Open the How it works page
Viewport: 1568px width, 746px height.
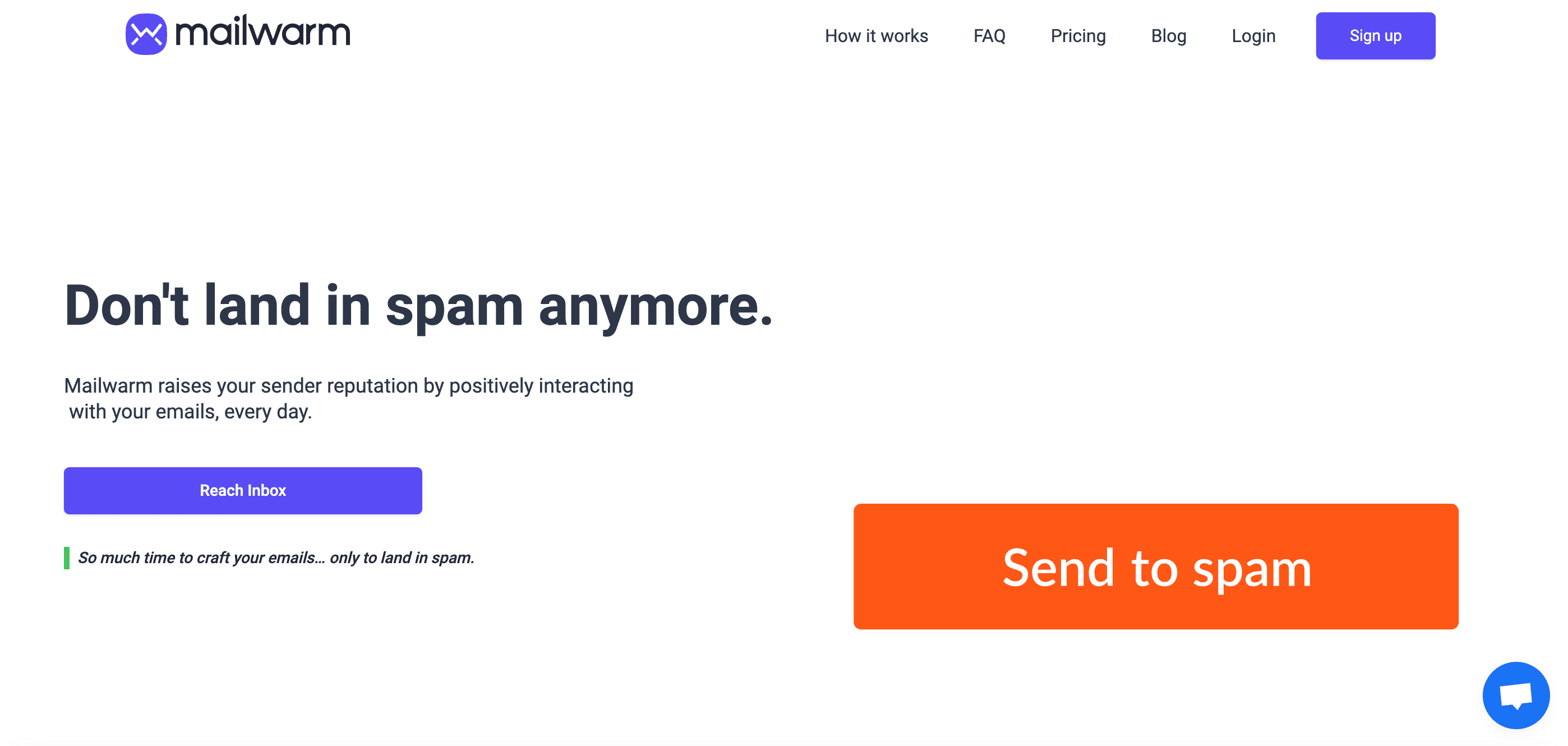pos(877,35)
